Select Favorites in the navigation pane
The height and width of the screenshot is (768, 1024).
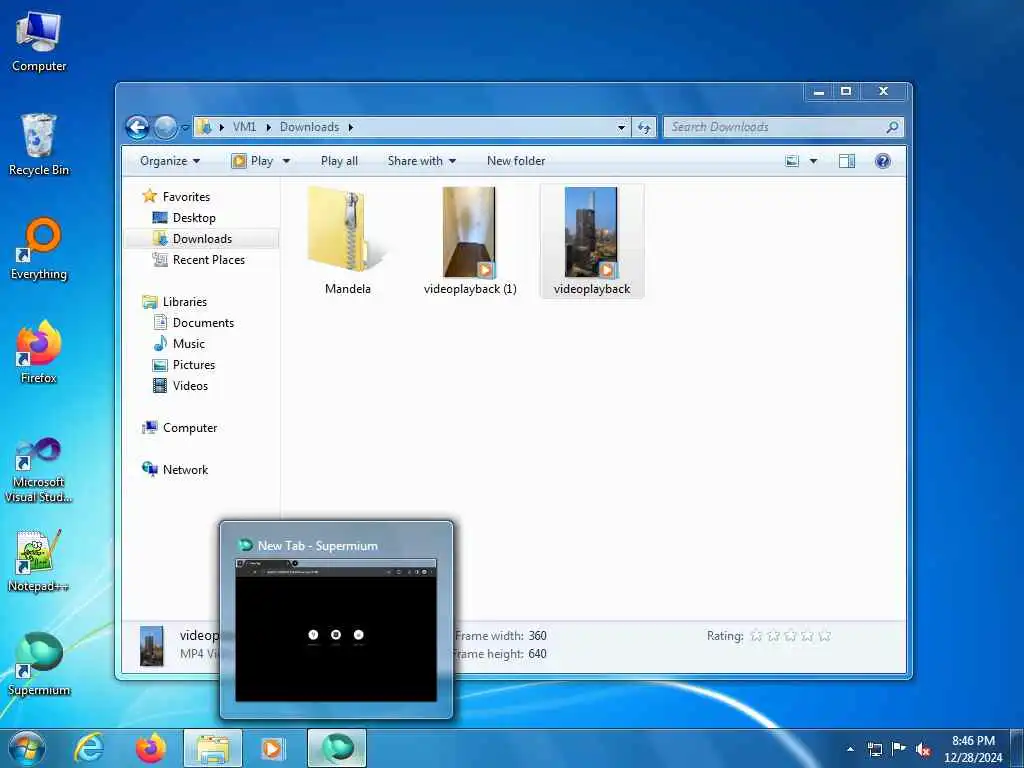click(x=186, y=197)
